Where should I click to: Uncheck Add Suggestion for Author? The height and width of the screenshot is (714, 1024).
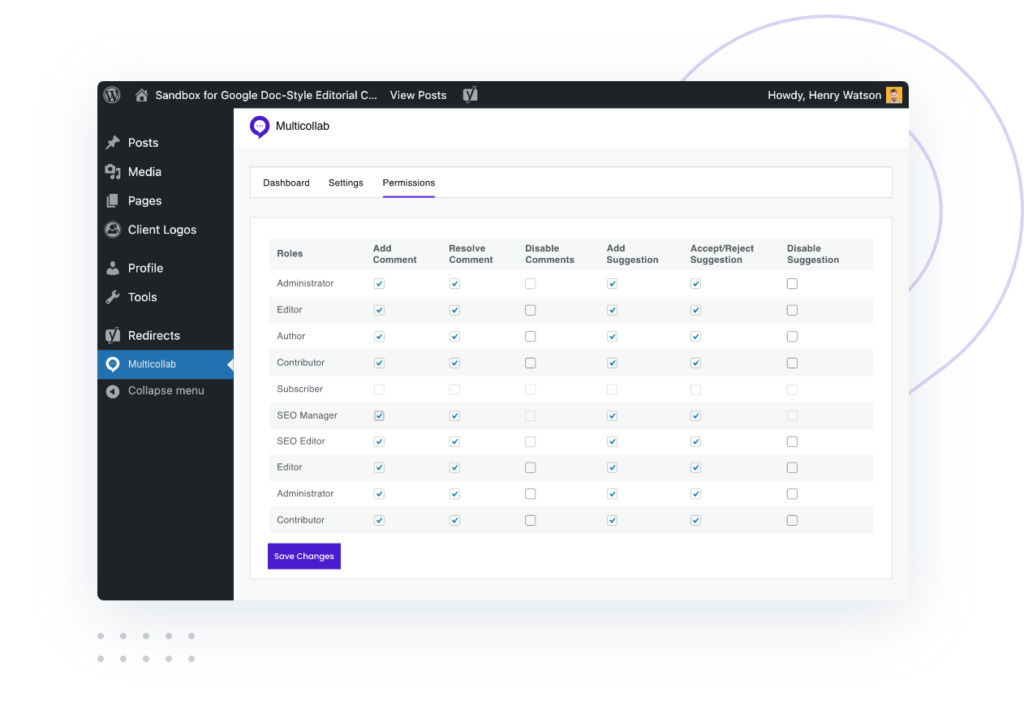pyautogui.click(x=612, y=336)
